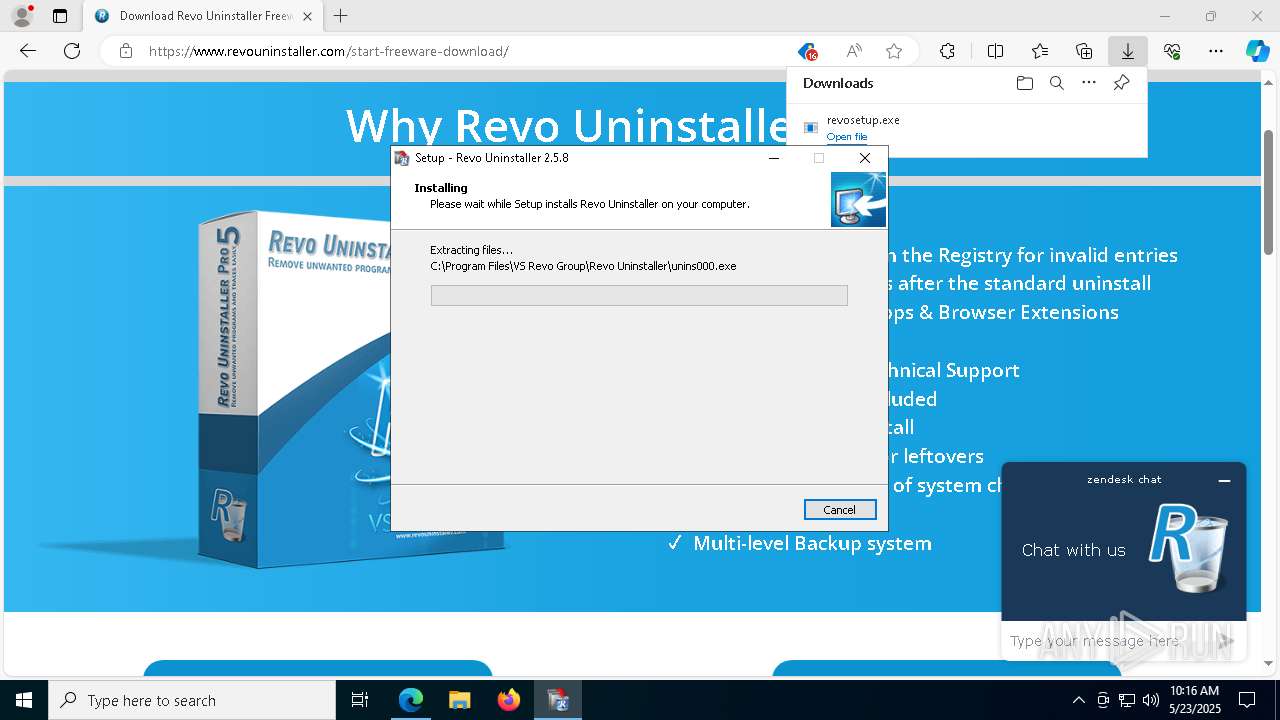Open network status tray icon
Screen dimensions: 1280x720
click(x=1126, y=700)
